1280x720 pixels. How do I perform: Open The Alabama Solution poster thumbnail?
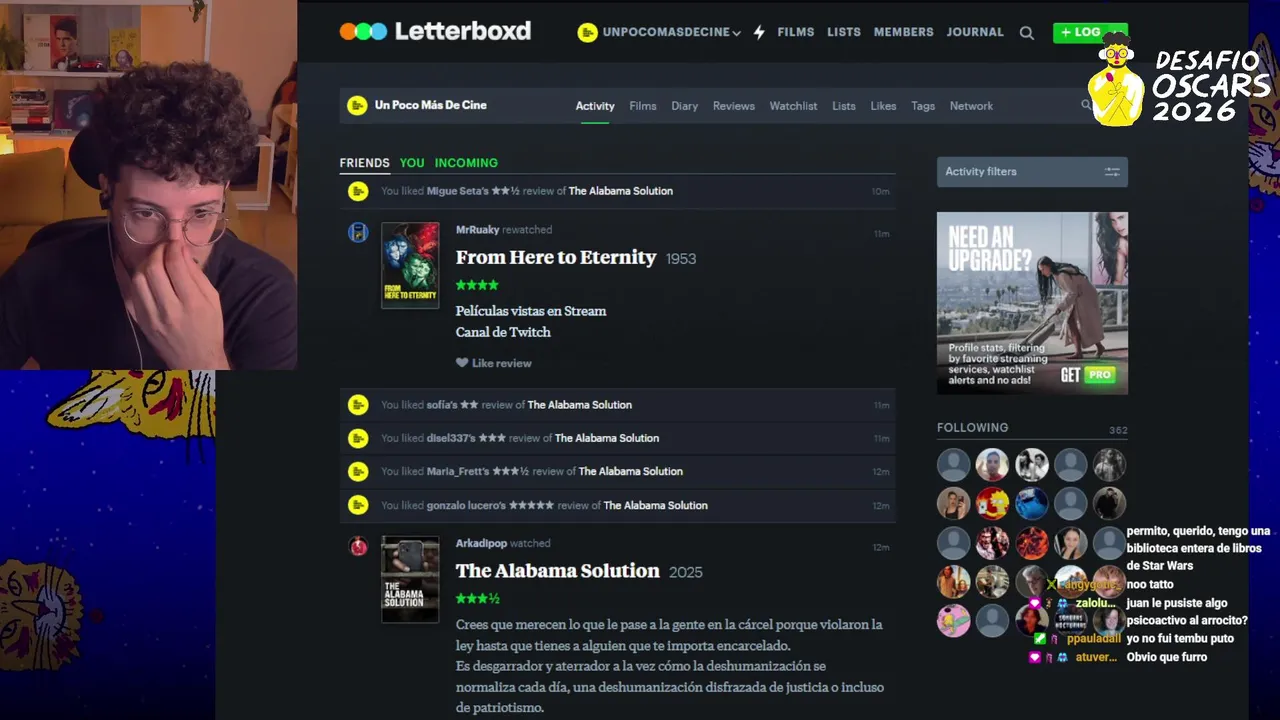pyautogui.click(x=410, y=579)
